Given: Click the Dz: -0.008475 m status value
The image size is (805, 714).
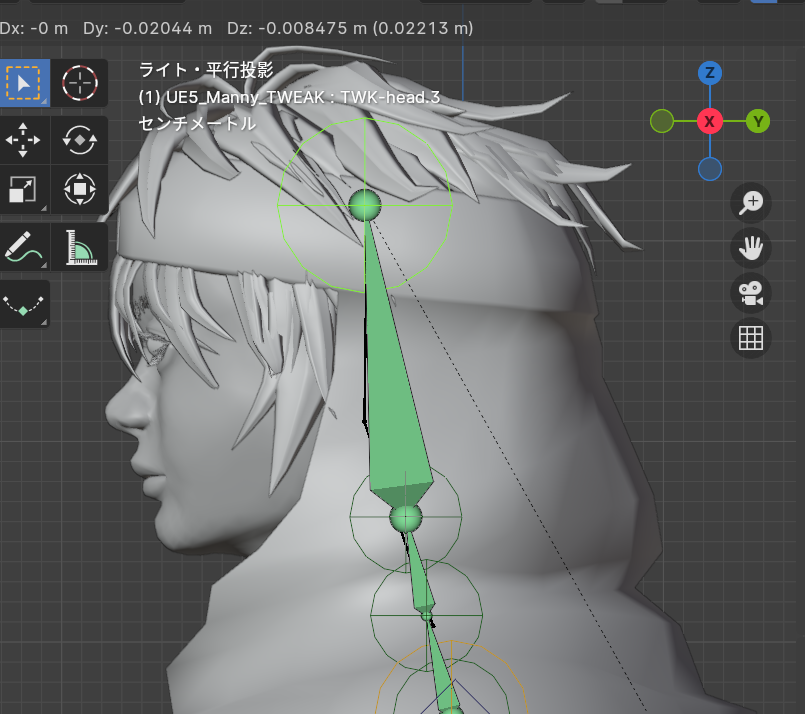Looking at the screenshot, I should click(350, 28).
